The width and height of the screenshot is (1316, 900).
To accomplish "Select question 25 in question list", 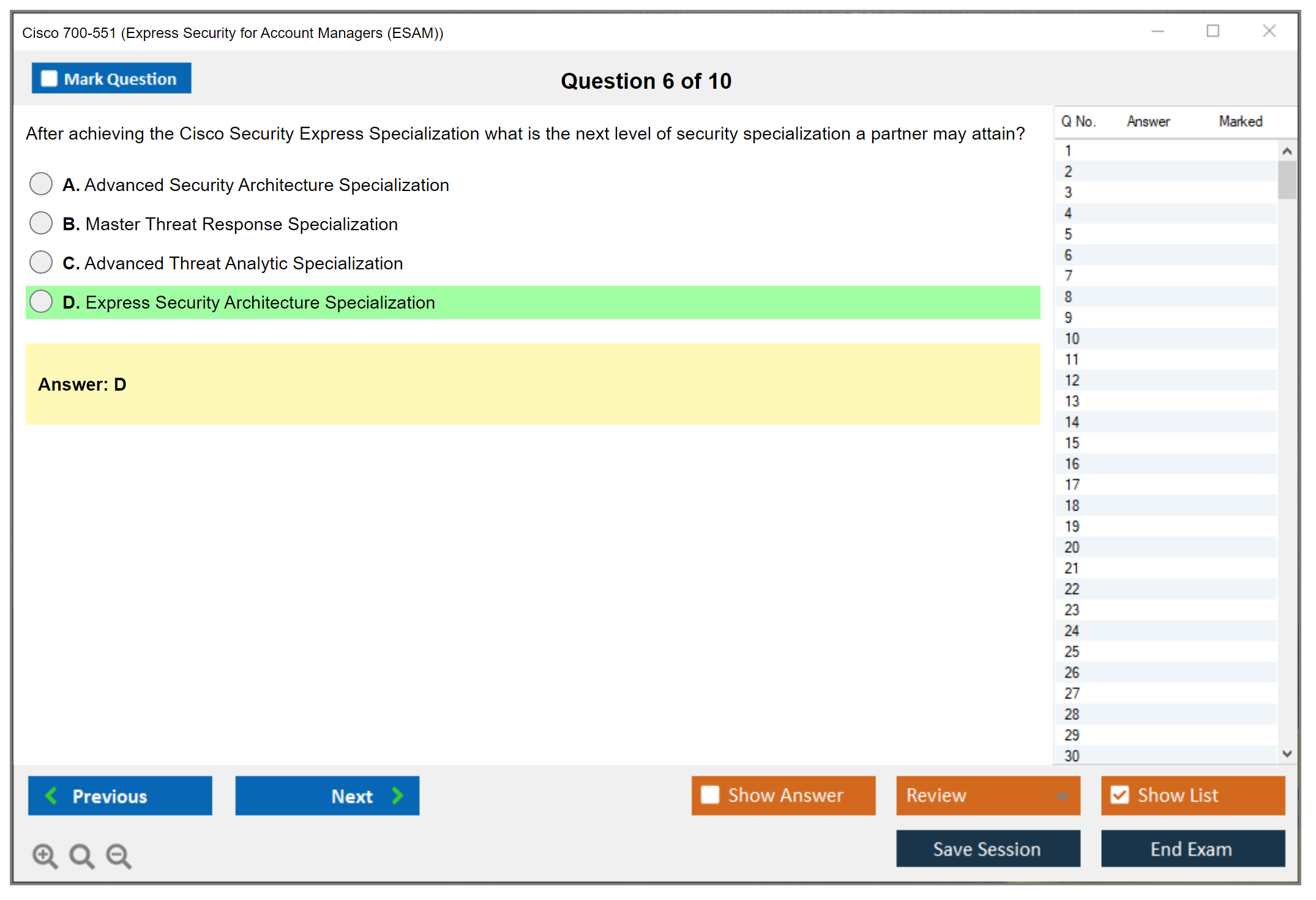I will click(1072, 651).
